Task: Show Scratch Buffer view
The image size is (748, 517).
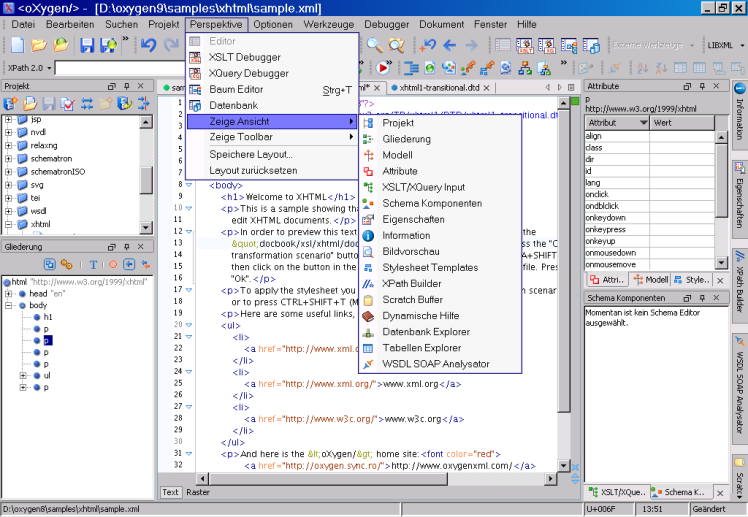Action: (440, 300)
